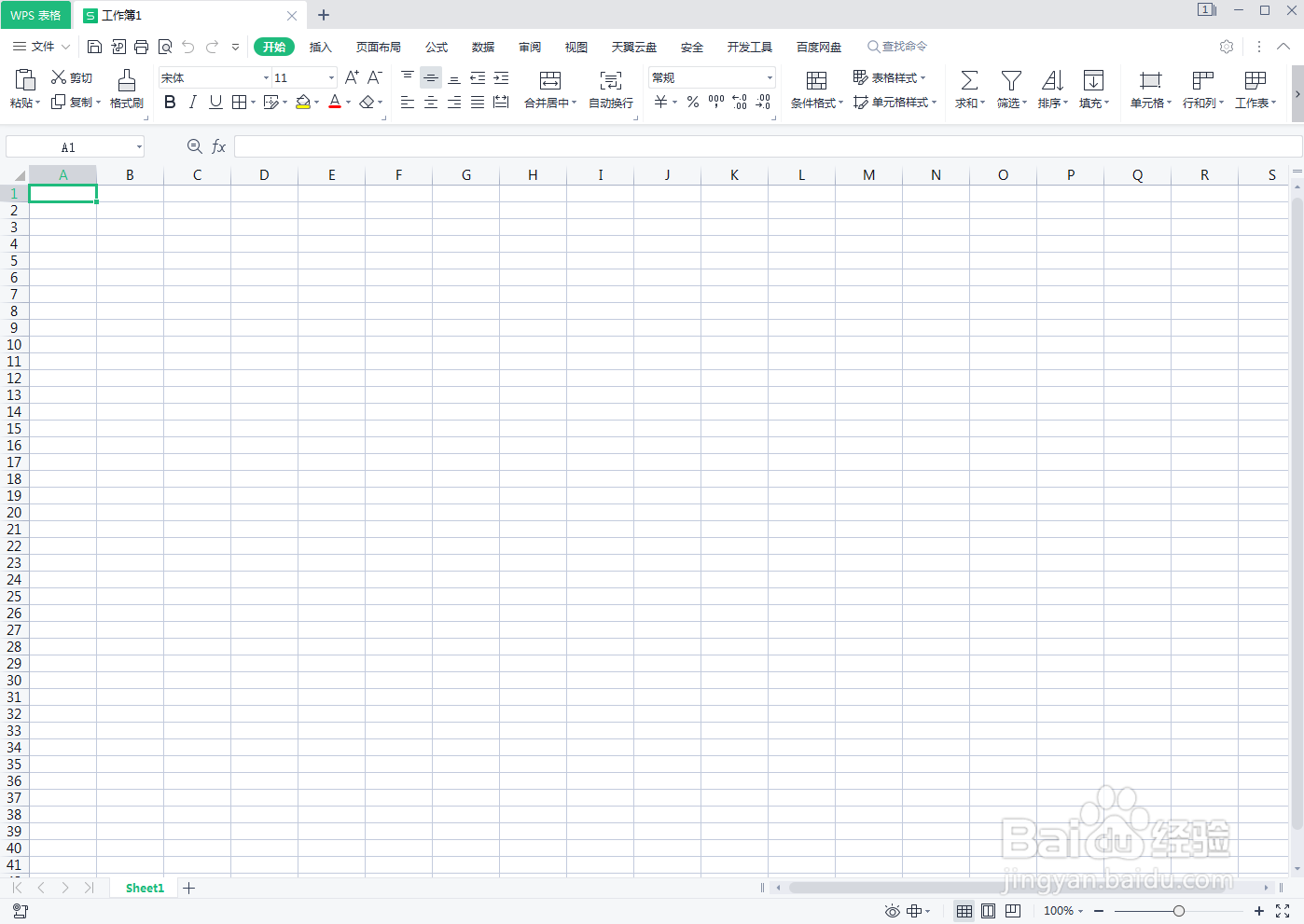
Task: Click the Merge and Center (合并居中) icon
Action: pos(550,81)
